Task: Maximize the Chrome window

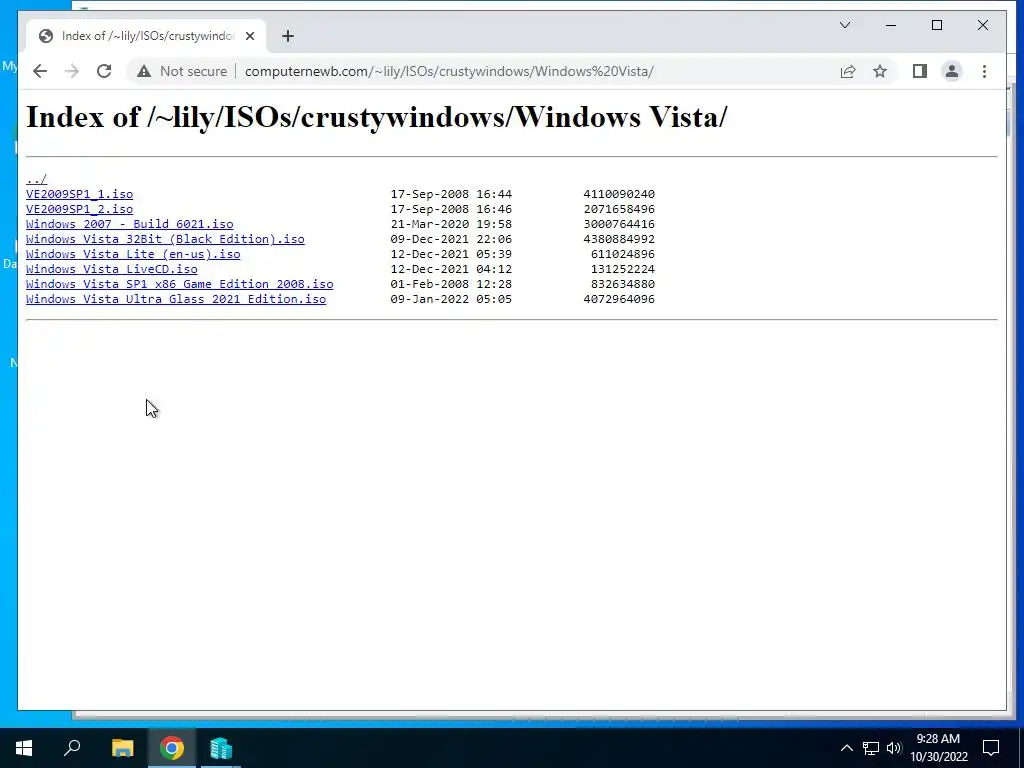Action: coord(936,25)
